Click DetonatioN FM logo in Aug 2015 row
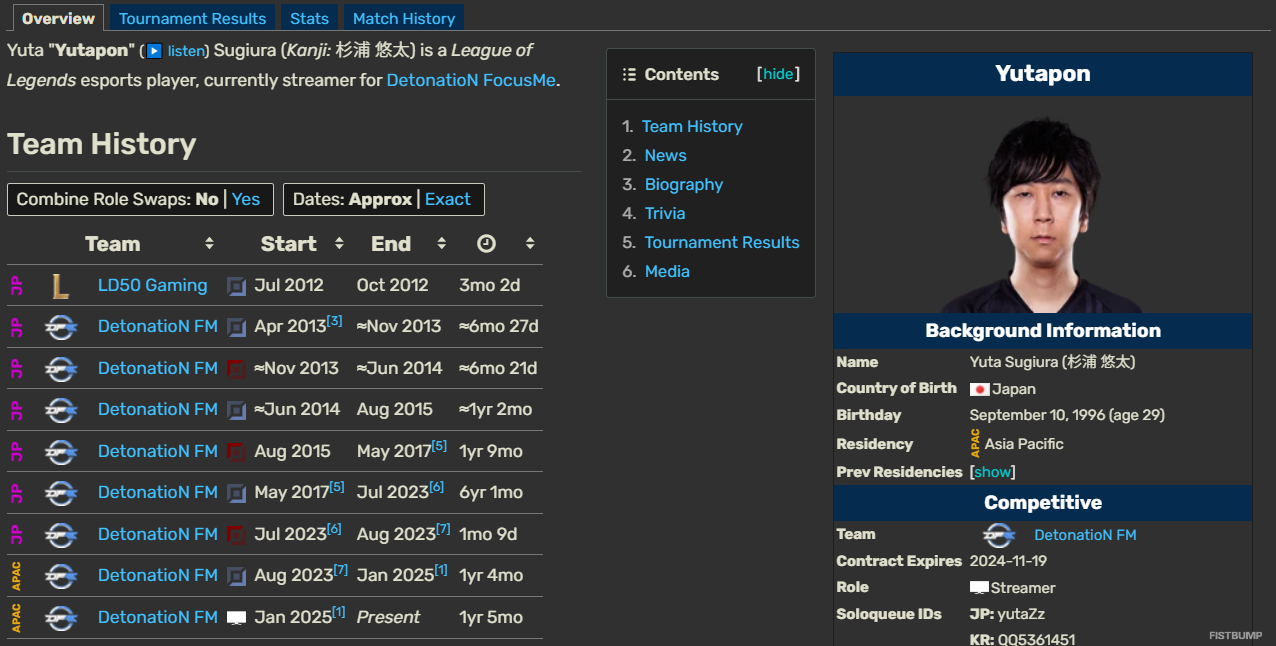This screenshot has width=1276, height=646. (x=61, y=451)
